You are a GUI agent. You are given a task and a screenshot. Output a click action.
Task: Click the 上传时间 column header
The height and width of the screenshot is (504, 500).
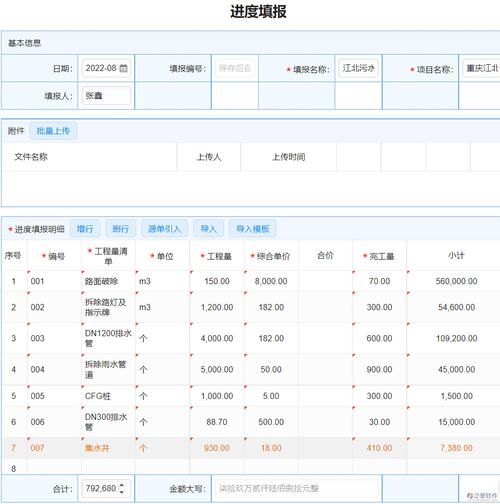tap(289, 157)
